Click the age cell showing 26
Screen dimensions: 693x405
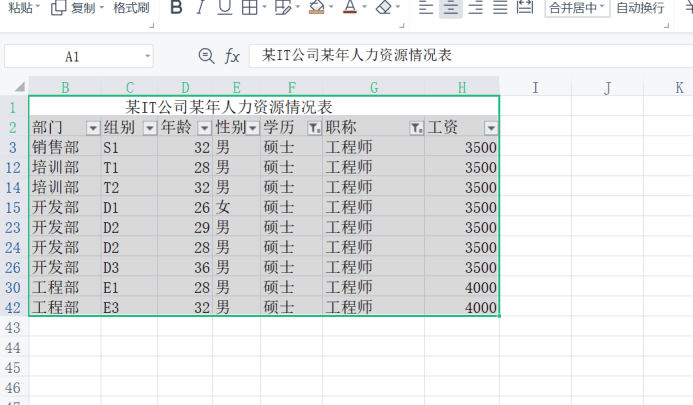(185, 207)
